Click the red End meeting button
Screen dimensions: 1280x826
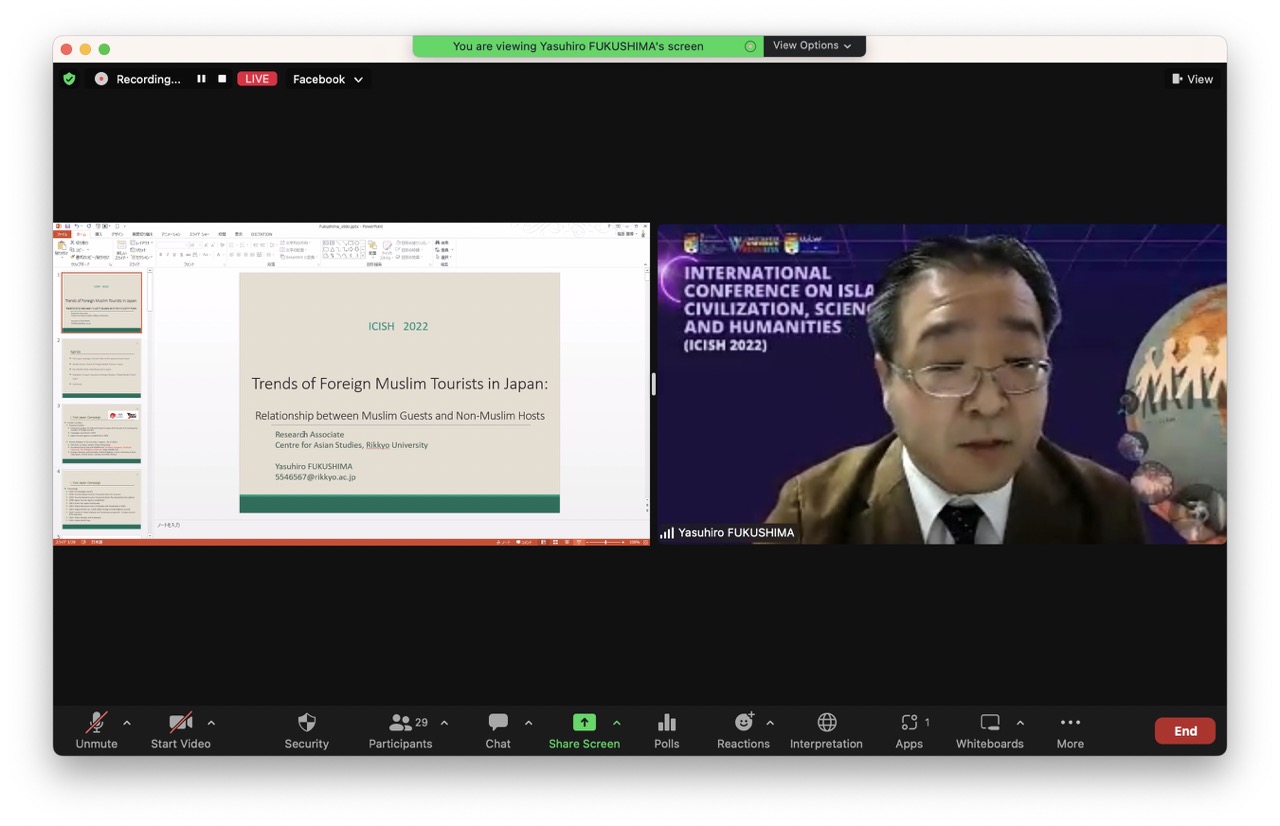(x=1185, y=731)
